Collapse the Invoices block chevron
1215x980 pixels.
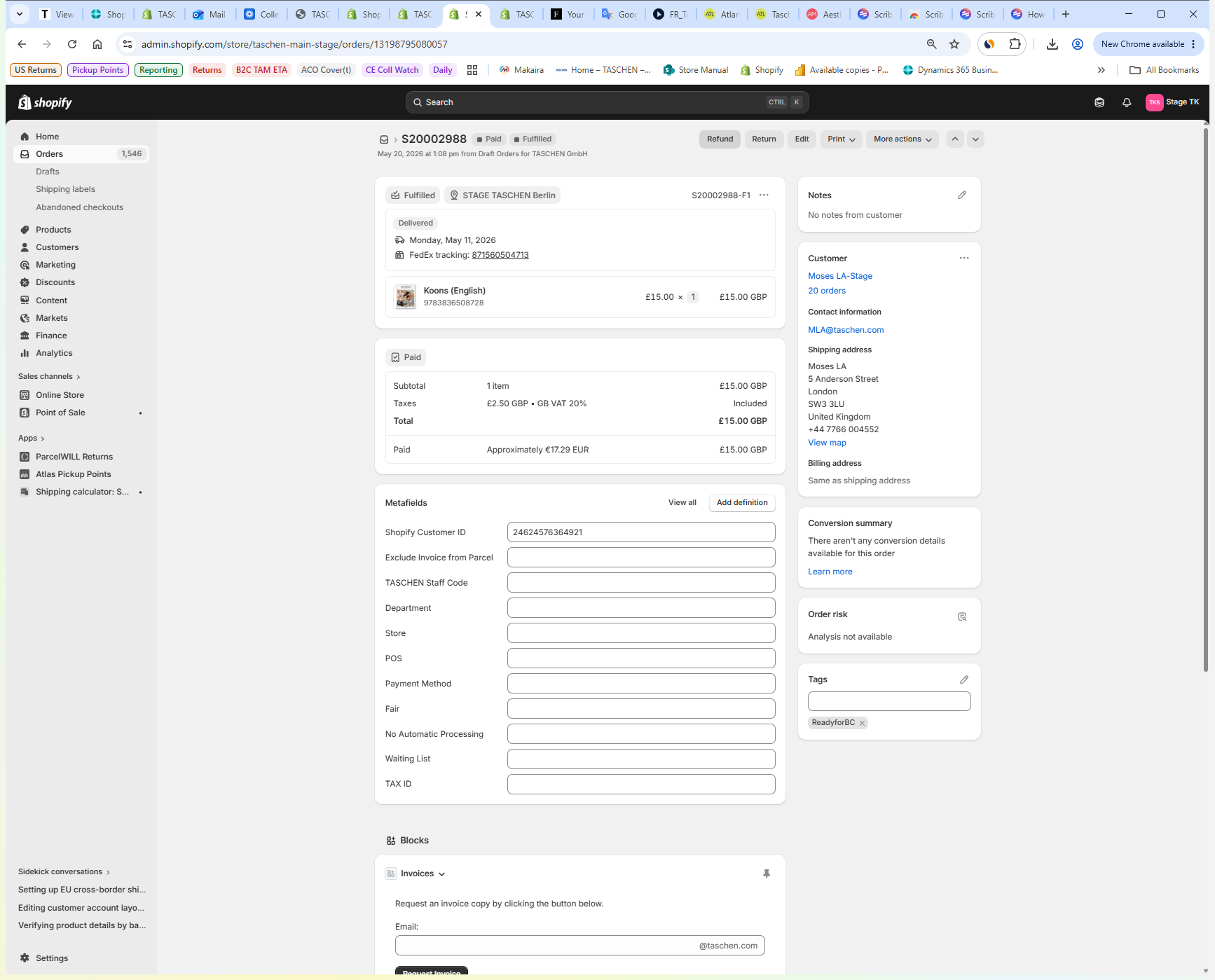[x=441, y=874]
